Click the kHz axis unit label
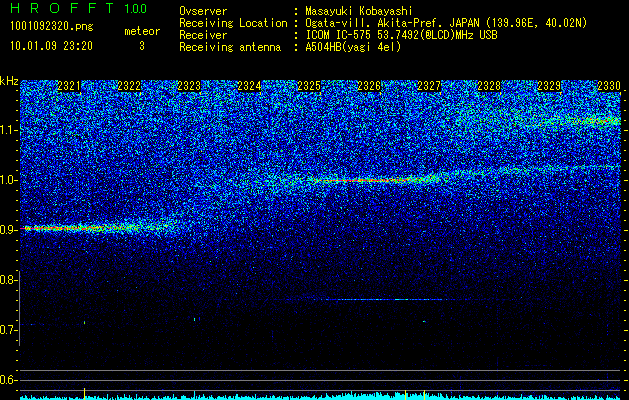Viewport: 629px width, 400px height. 9,81
